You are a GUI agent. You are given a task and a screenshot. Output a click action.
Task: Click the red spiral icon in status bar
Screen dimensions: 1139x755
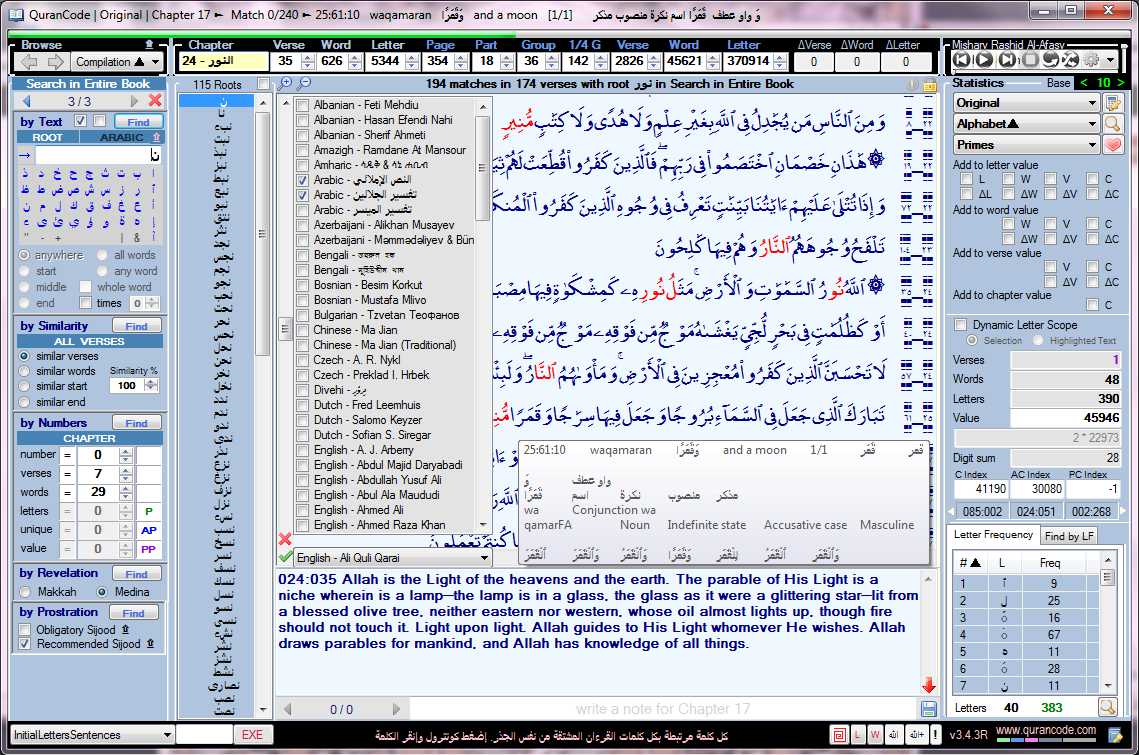click(x=839, y=735)
